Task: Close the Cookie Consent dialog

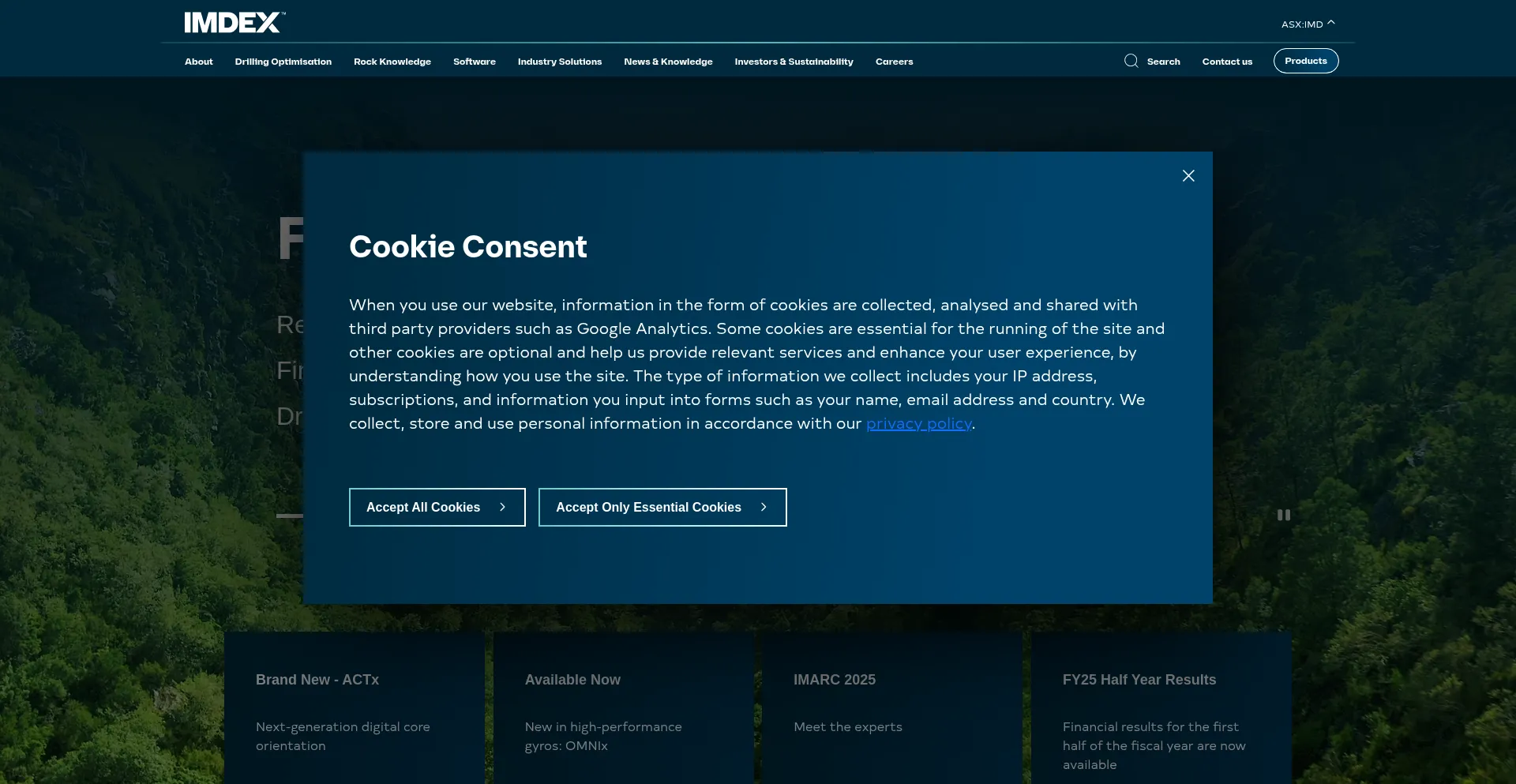Action: [x=1188, y=176]
